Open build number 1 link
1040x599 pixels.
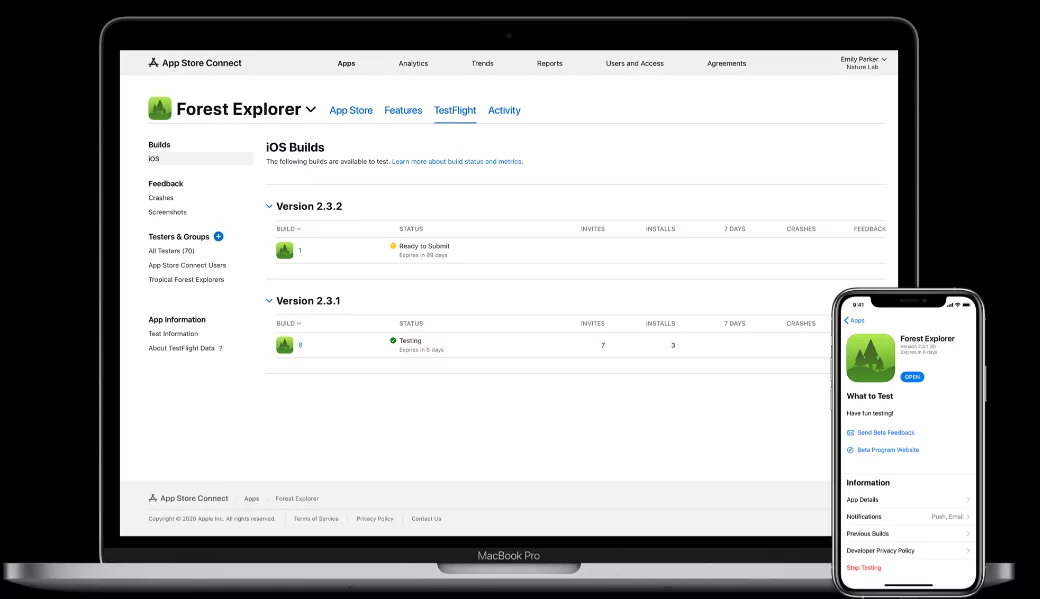[300, 250]
